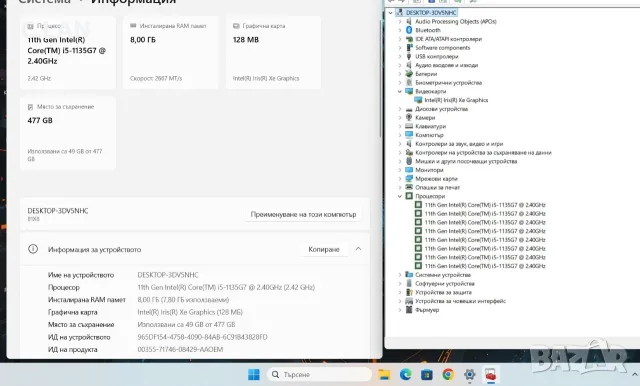Click the Мрежови карти icon
This screenshot has width=640, height=386.
tap(409, 178)
